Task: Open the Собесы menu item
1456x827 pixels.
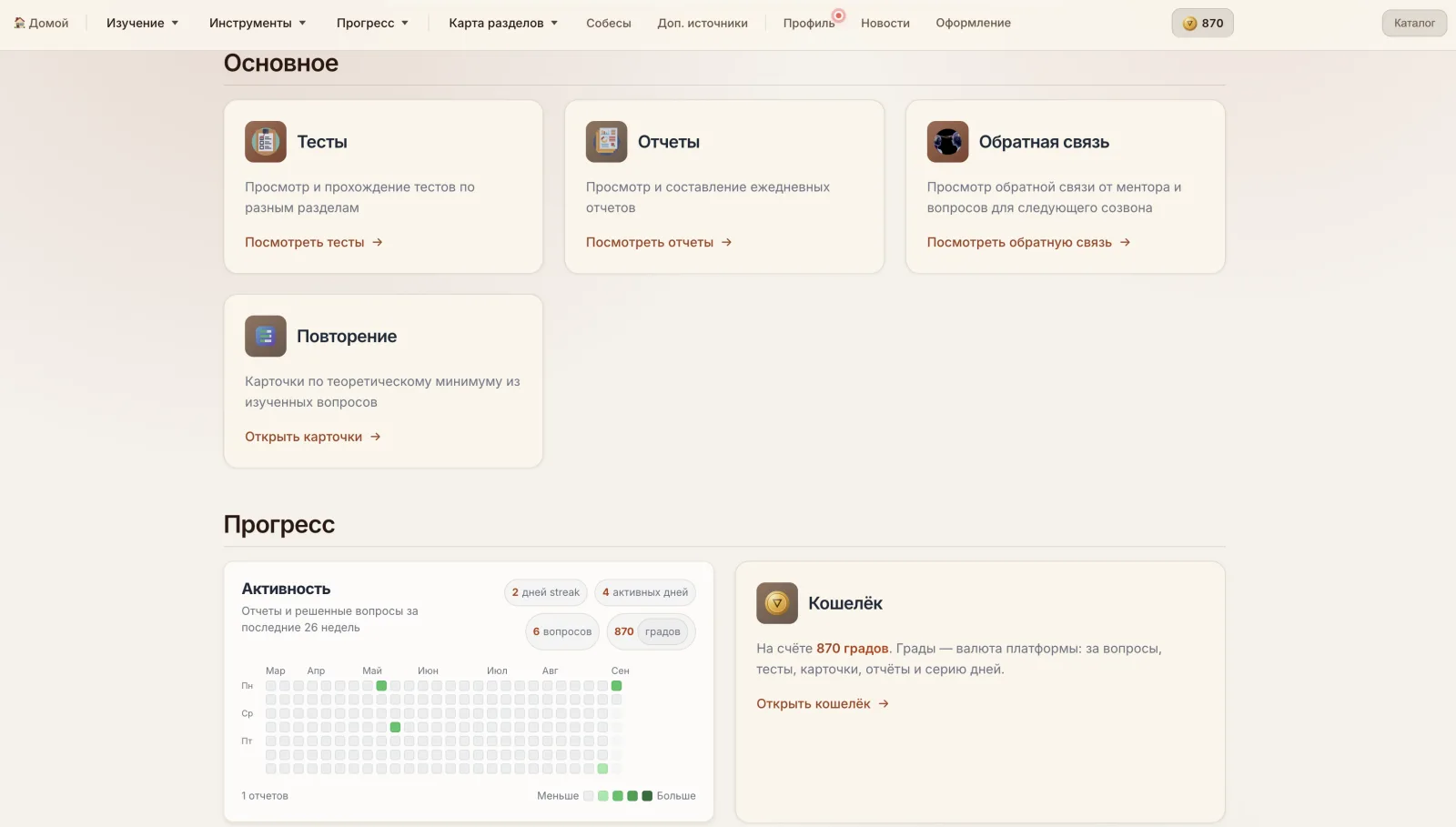Action: tap(609, 23)
